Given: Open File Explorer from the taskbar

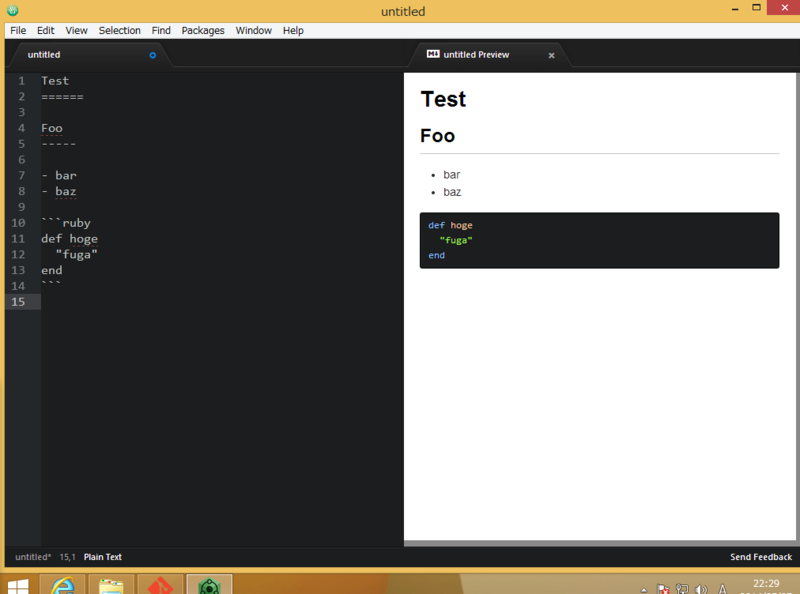Looking at the screenshot, I should [x=111, y=585].
